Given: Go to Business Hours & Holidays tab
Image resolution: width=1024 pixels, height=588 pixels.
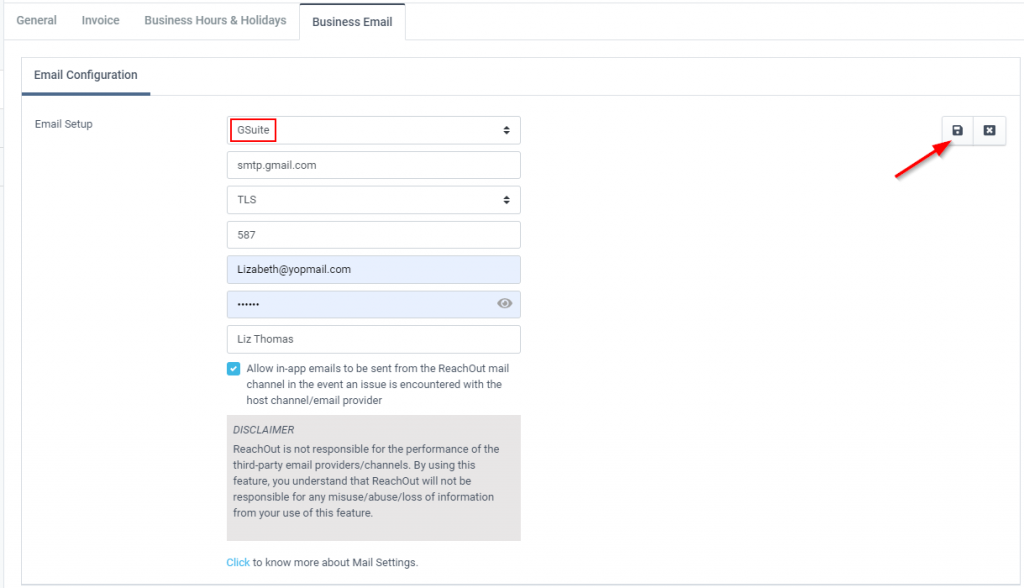Looking at the screenshot, I should (x=216, y=20).
